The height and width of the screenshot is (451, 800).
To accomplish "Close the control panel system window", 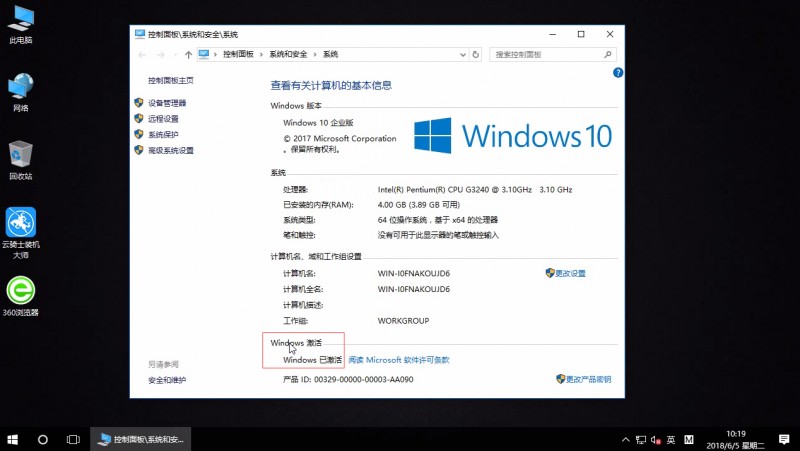I will click(x=610, y=34).
